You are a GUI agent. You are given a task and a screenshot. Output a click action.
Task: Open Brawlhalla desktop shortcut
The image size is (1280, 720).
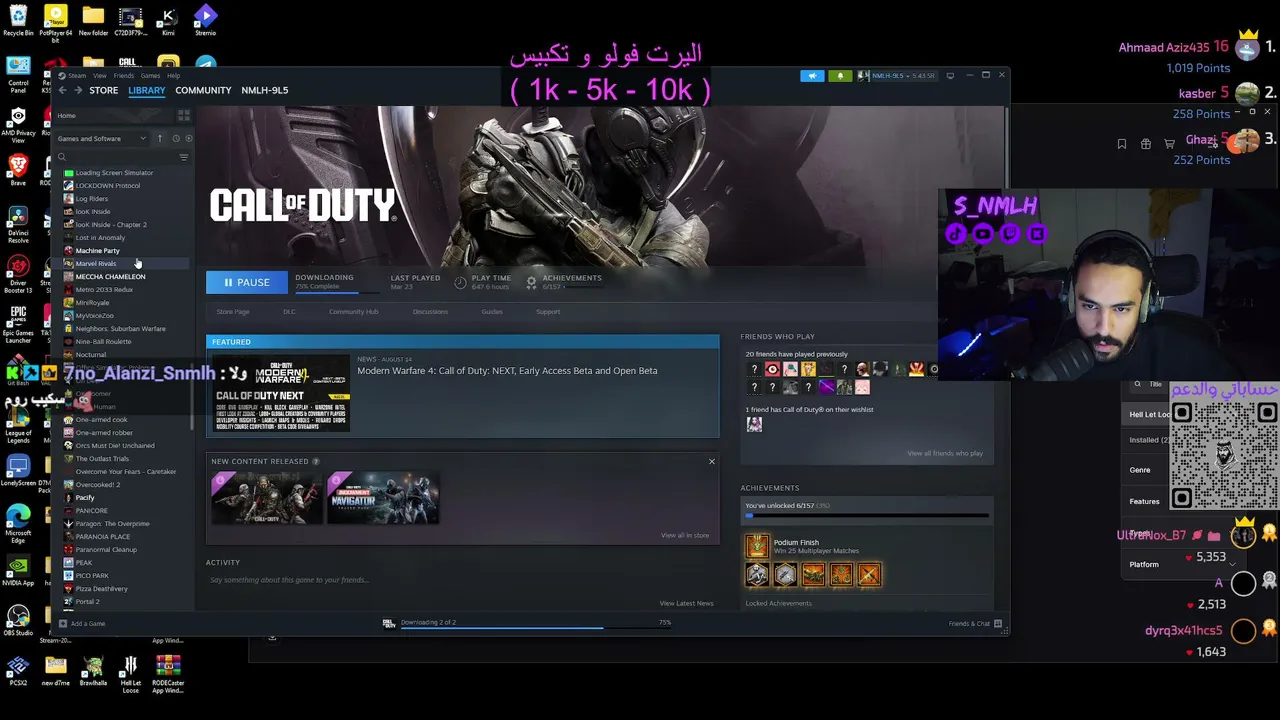pyautogui.click(x=93, y=670)
